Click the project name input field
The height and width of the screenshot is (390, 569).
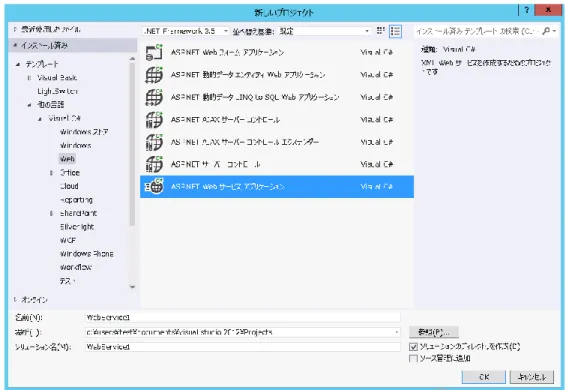click(242, 317)
